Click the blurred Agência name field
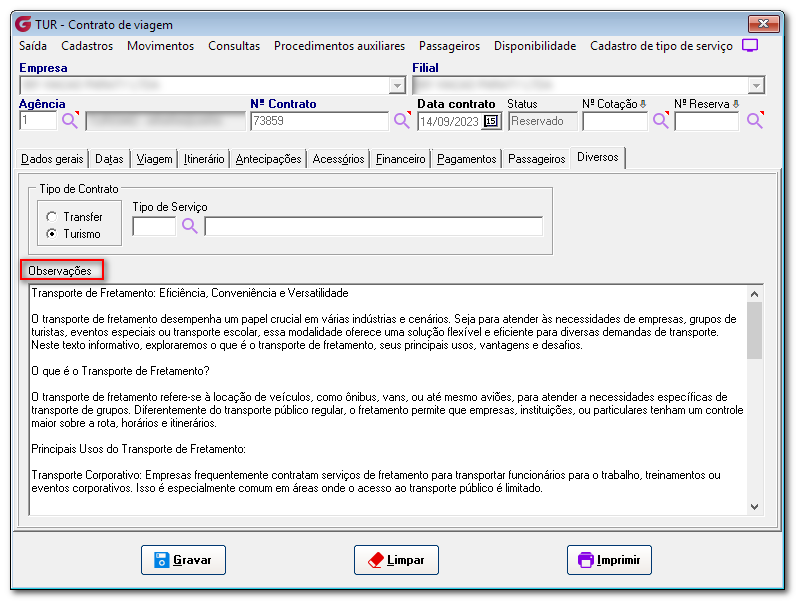The width and height of the screenshot is (796, 601). (165, 121)
